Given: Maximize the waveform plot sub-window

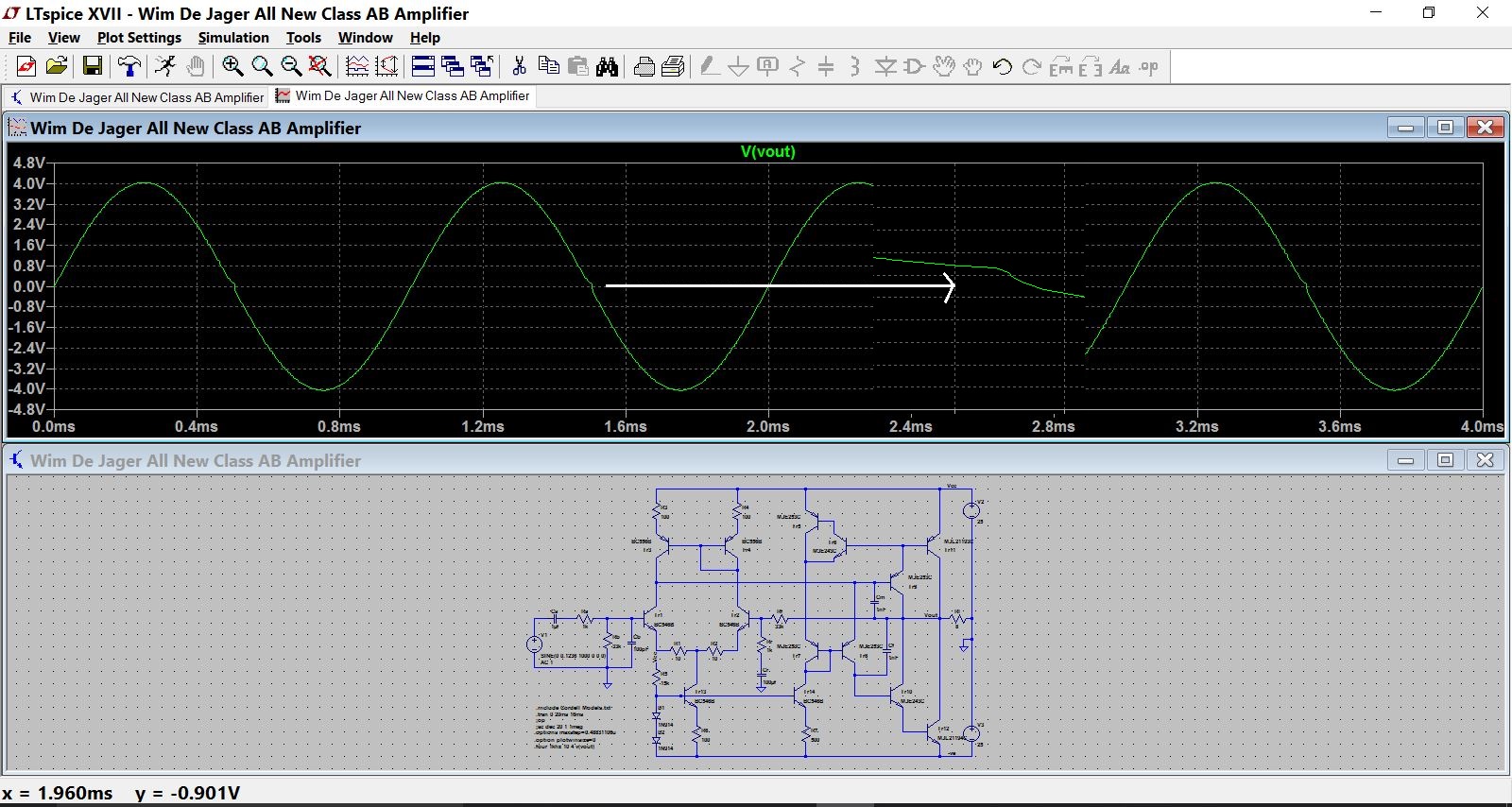Looking at the screenshot, I should tap(1445, 128).
